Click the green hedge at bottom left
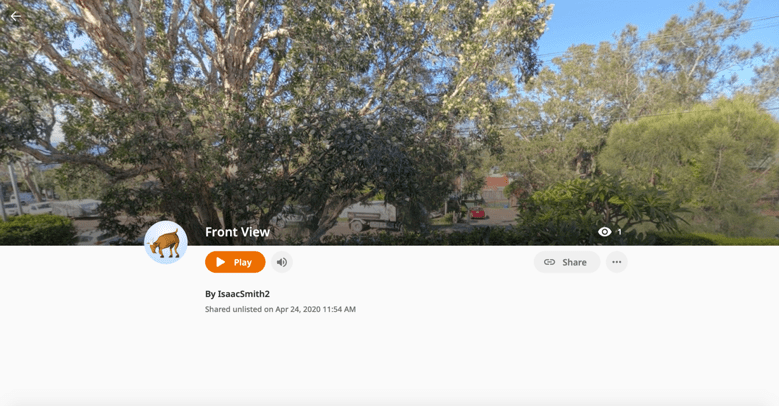Viewport: 779px width, 406px height. coord(37,230)
